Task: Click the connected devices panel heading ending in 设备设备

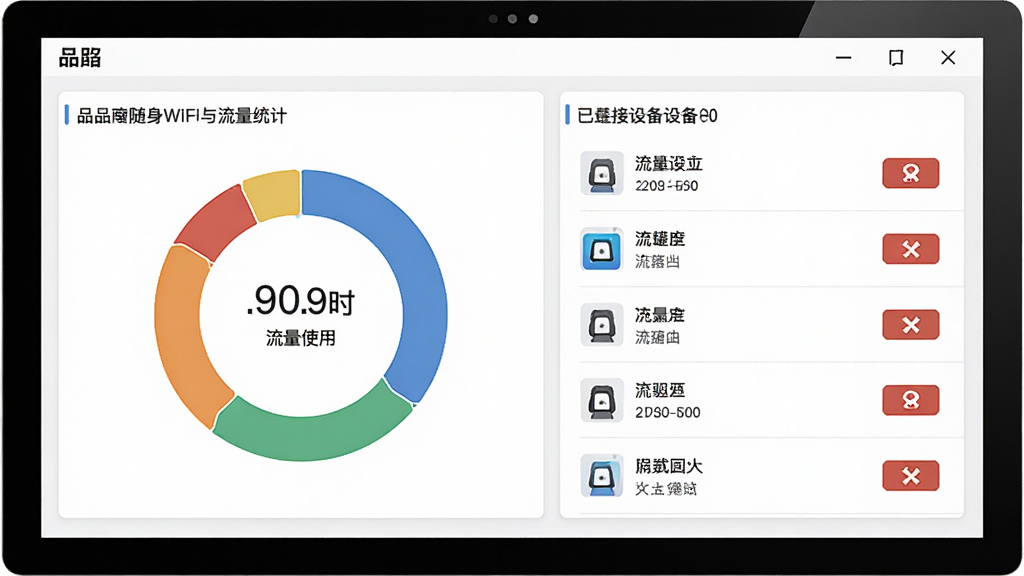Action: (x=647, y=116)
